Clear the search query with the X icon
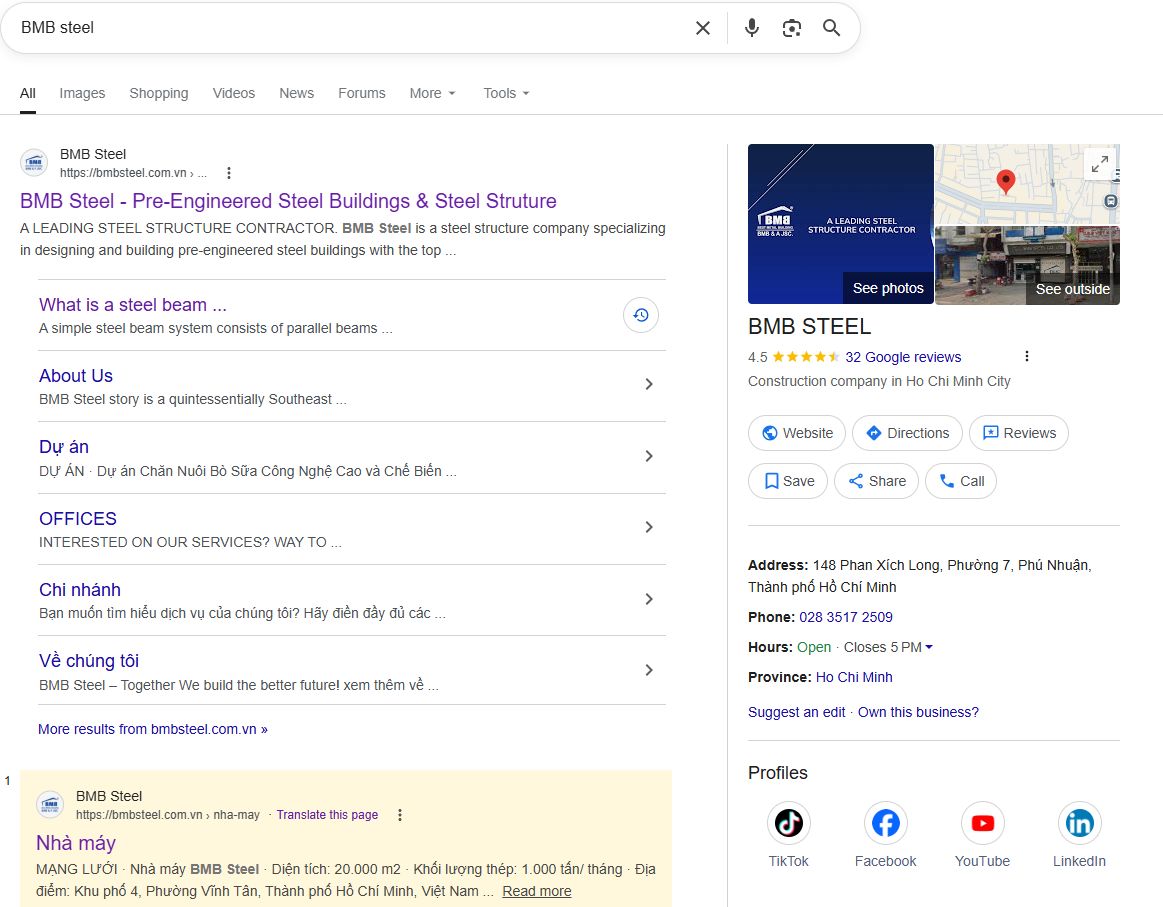Image resolution: width=1163 pixels, height=907 pixels. 703,28
